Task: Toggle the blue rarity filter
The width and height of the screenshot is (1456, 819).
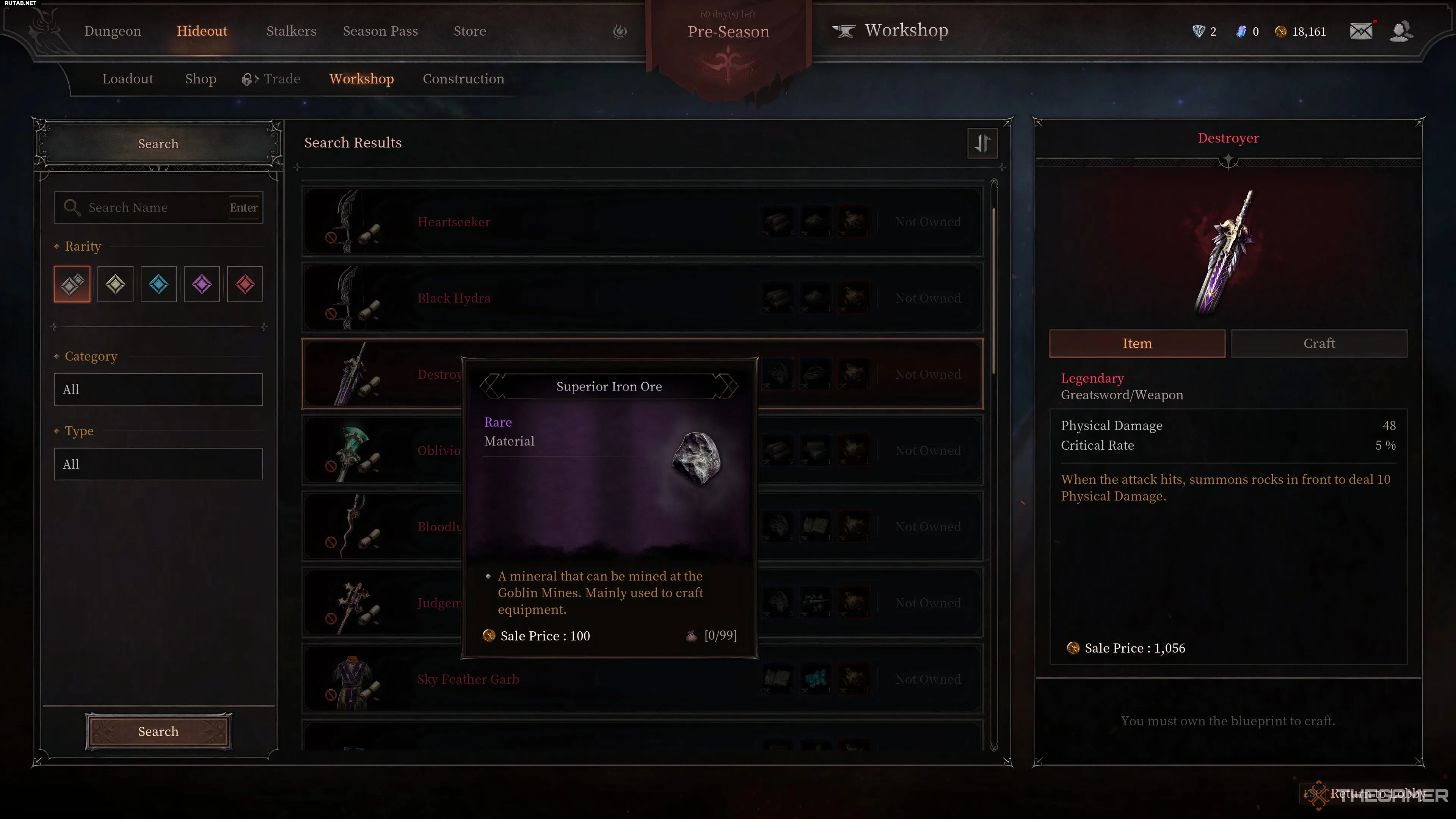Action: (159, 284)
